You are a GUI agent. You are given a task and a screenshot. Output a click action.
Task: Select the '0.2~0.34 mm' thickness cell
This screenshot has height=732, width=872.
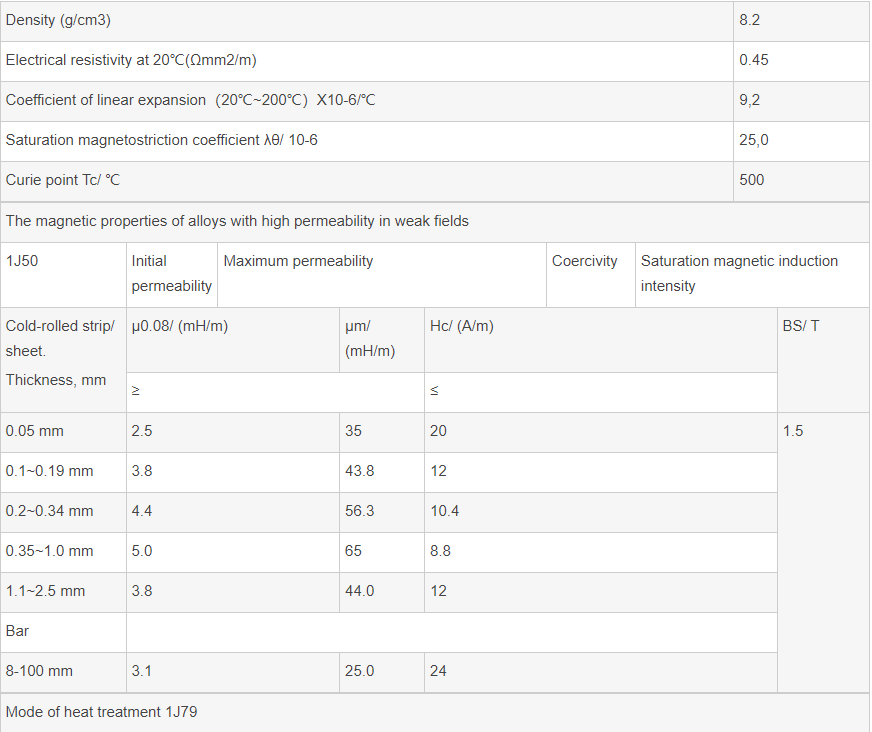49,511
